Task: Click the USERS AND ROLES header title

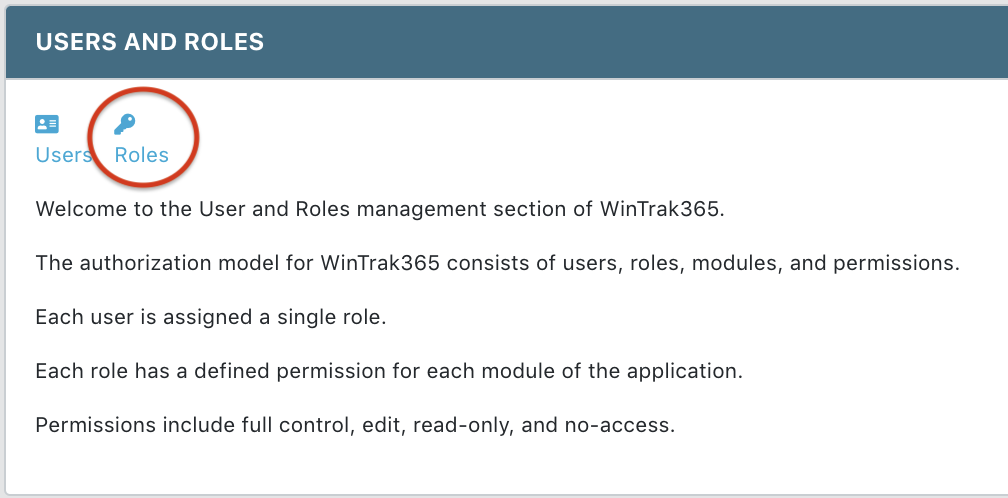Action: pyautogui.click(x=150, y=42)
